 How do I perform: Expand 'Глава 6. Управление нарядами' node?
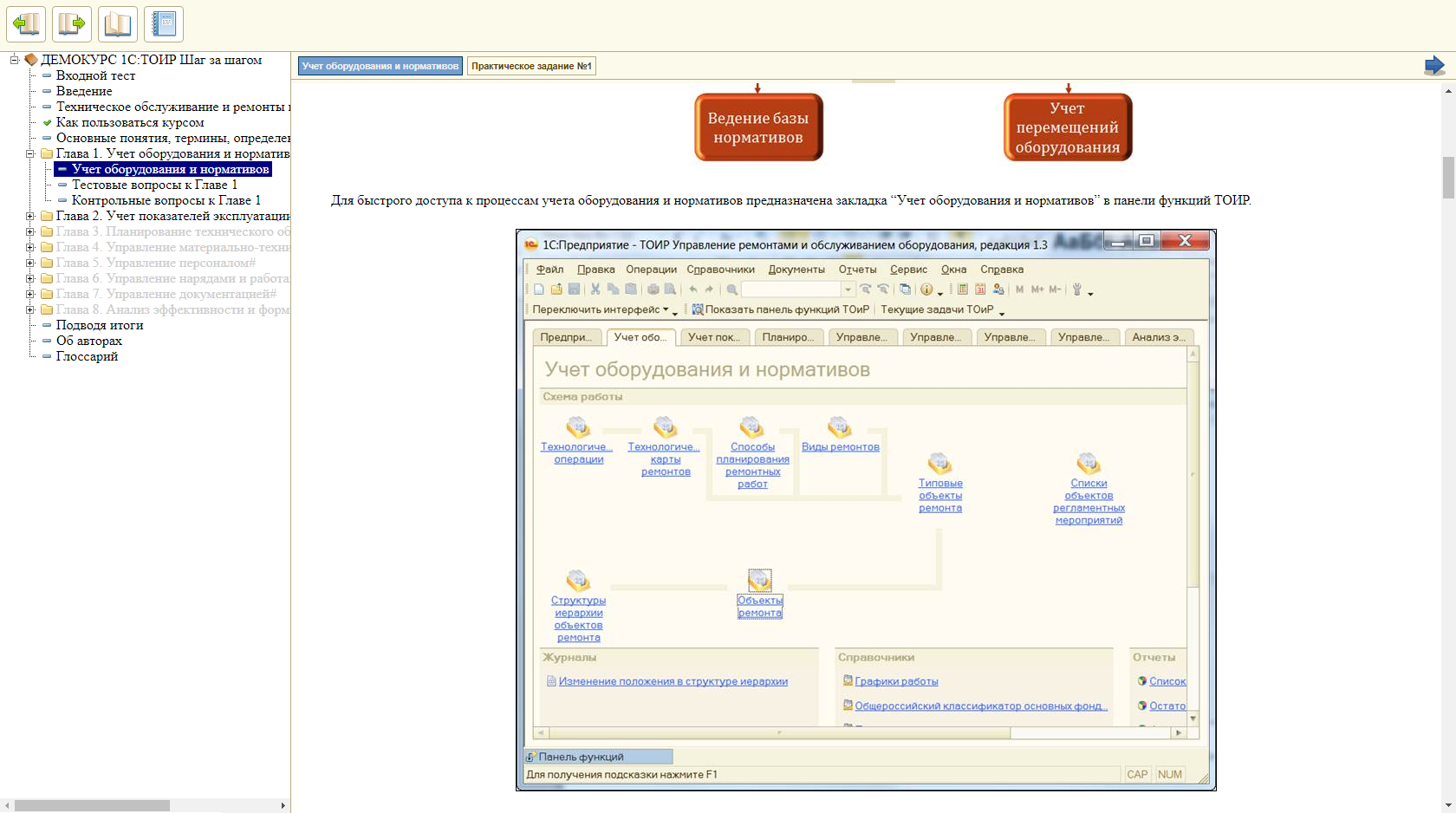[30, 278]
